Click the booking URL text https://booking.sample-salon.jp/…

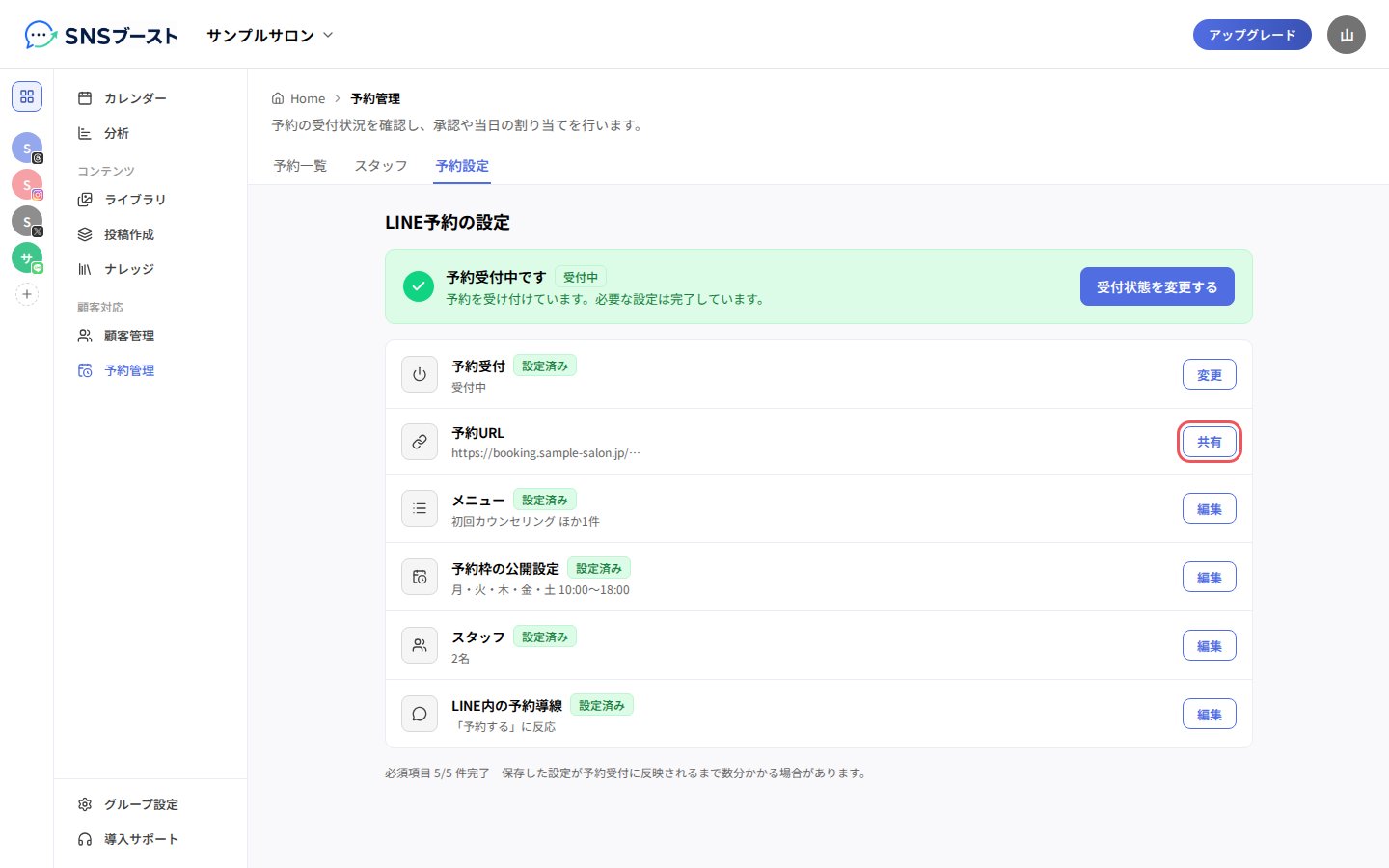(x=546, y=453)
